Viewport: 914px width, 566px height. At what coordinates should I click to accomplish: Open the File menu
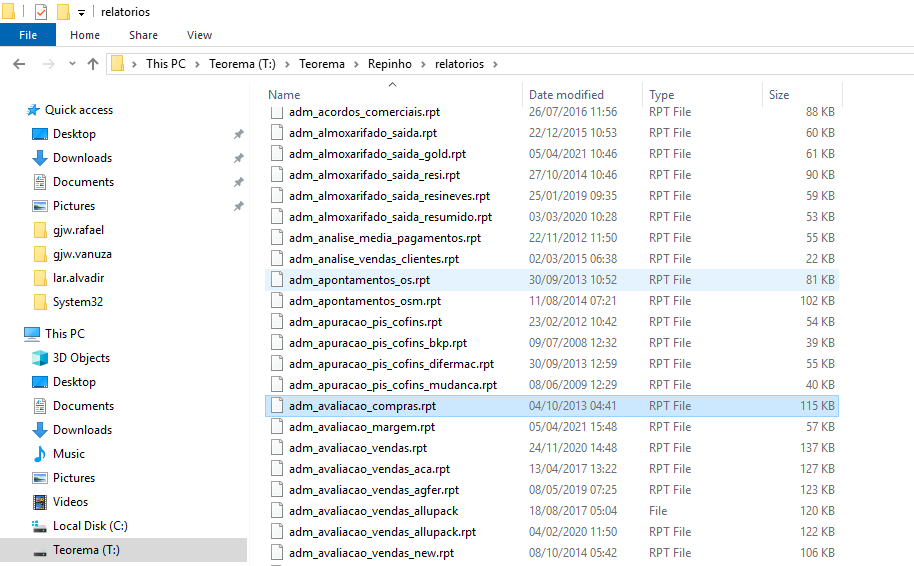click(x=28, y=35)
